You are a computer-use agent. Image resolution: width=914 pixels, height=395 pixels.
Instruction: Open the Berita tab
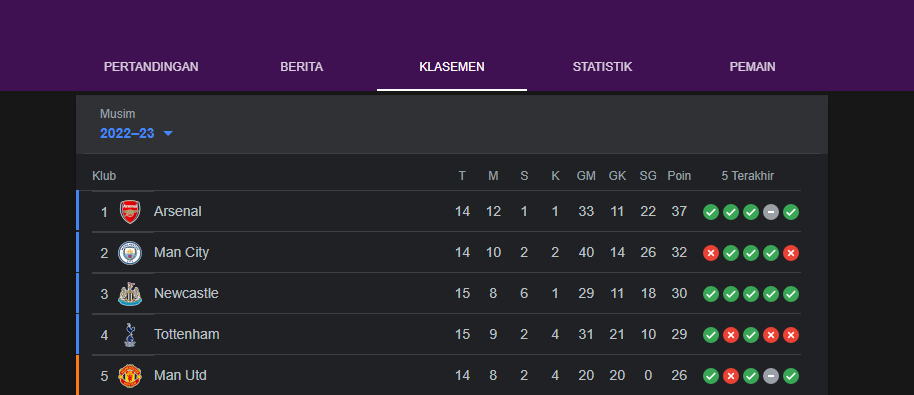pyautogui.click(x=301, y=67)
